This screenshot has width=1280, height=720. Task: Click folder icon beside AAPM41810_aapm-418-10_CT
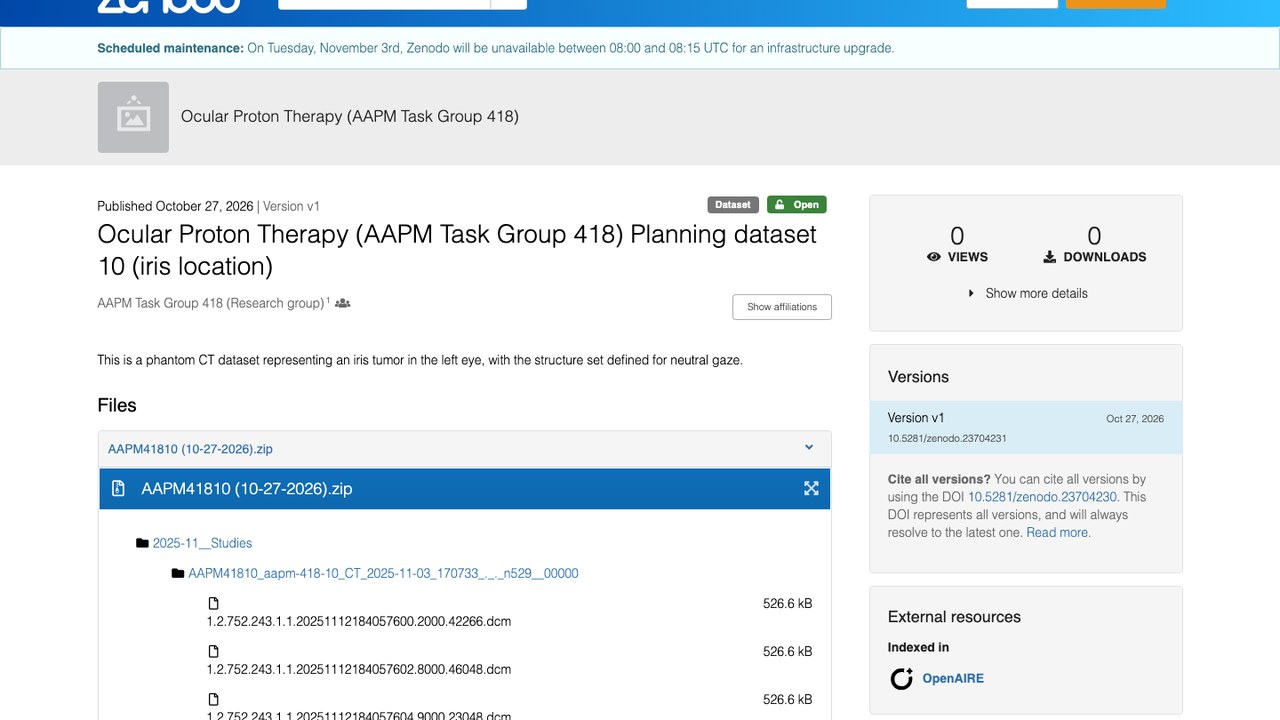click(x=178, y=573)
